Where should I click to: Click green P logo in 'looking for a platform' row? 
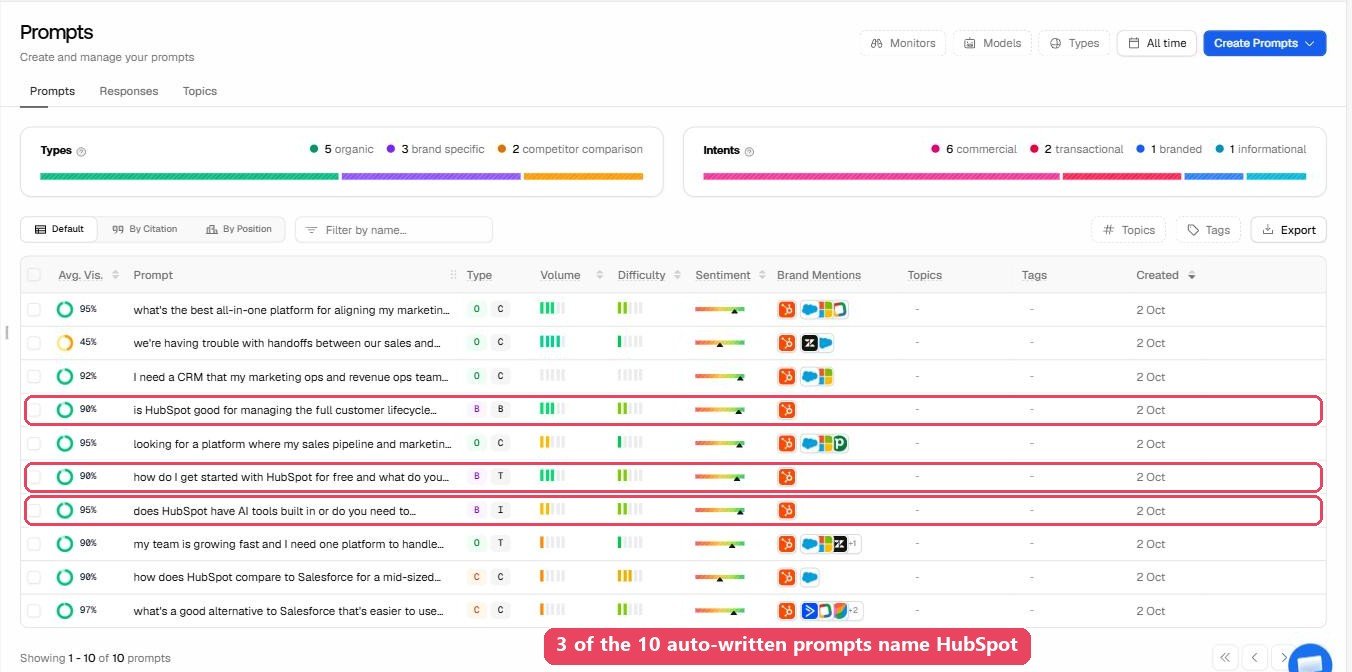coord(840,444)
